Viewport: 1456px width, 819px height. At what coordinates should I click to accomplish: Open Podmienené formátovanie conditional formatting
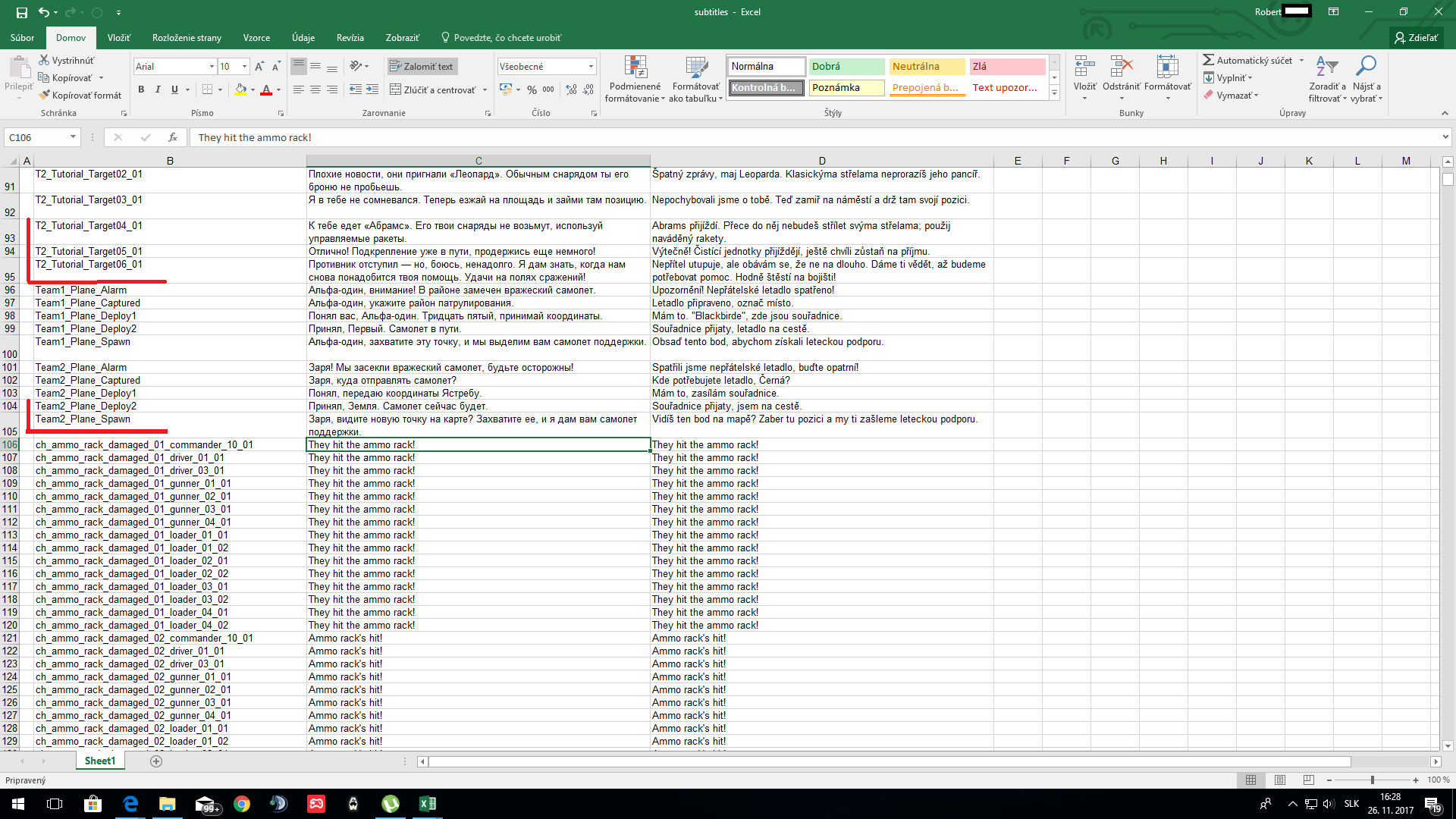(x=635, y=79)
